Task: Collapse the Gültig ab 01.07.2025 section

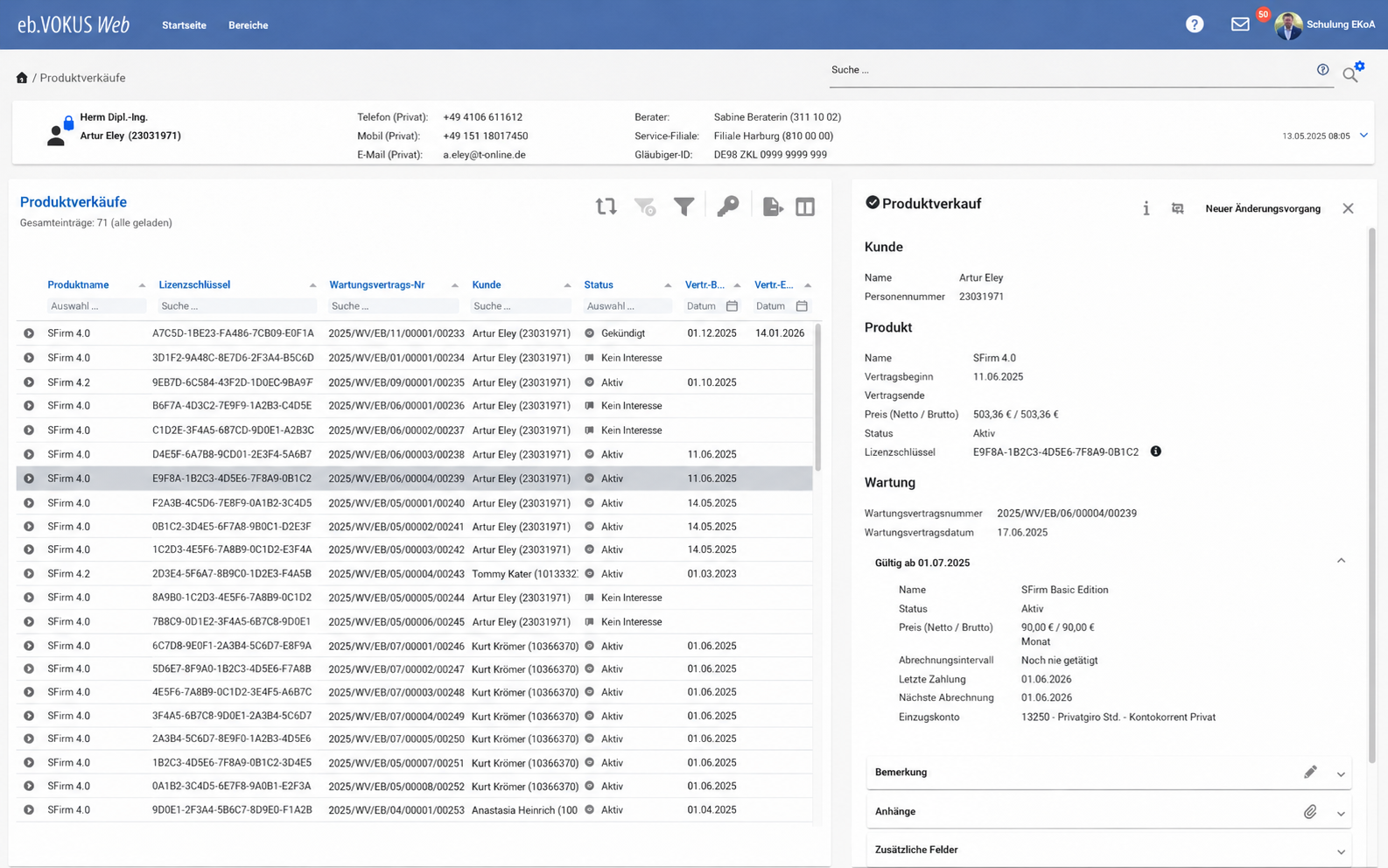Action: tap(1341, 561)
